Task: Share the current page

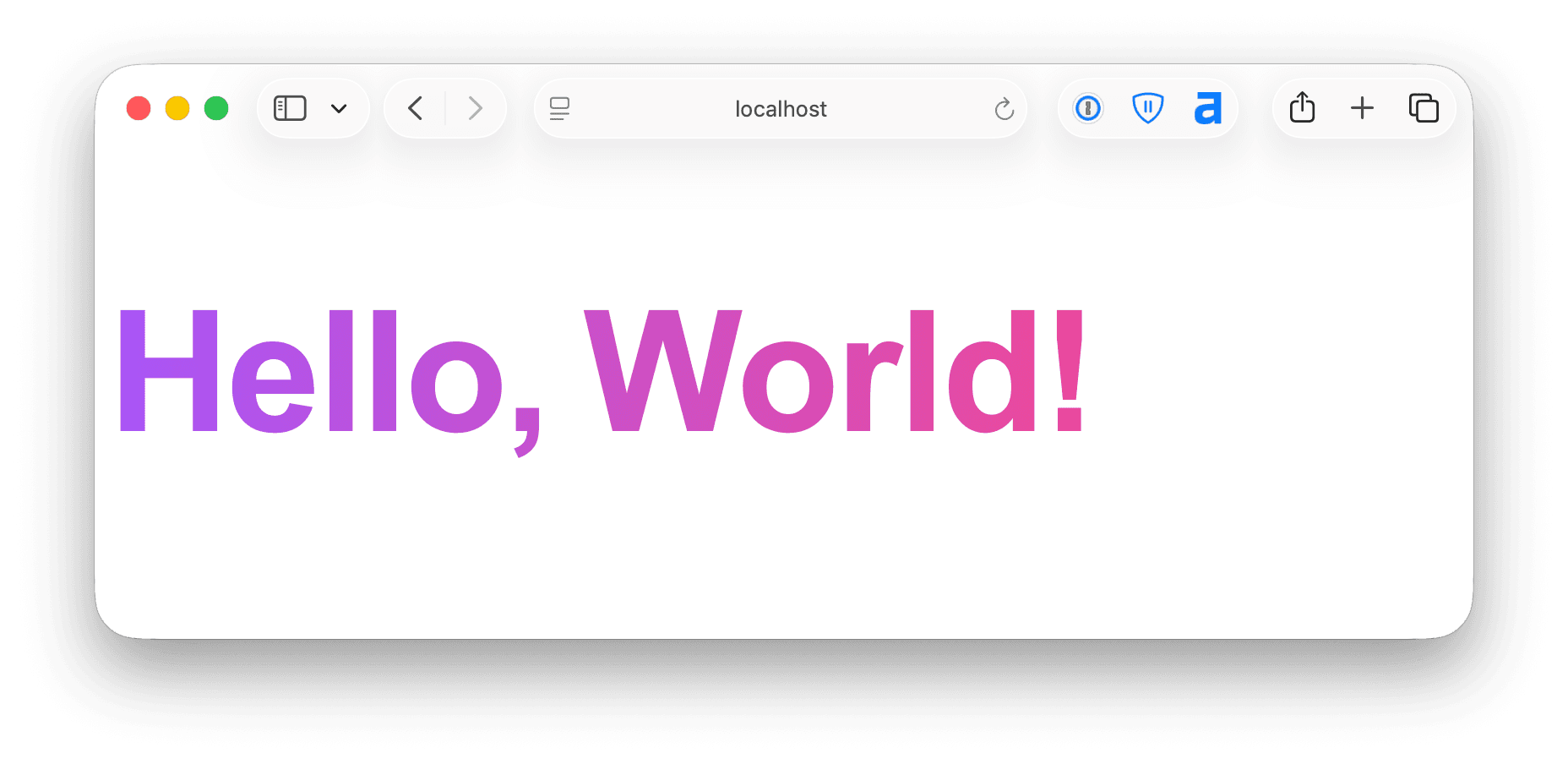Action: click(x=1302, y=107)
